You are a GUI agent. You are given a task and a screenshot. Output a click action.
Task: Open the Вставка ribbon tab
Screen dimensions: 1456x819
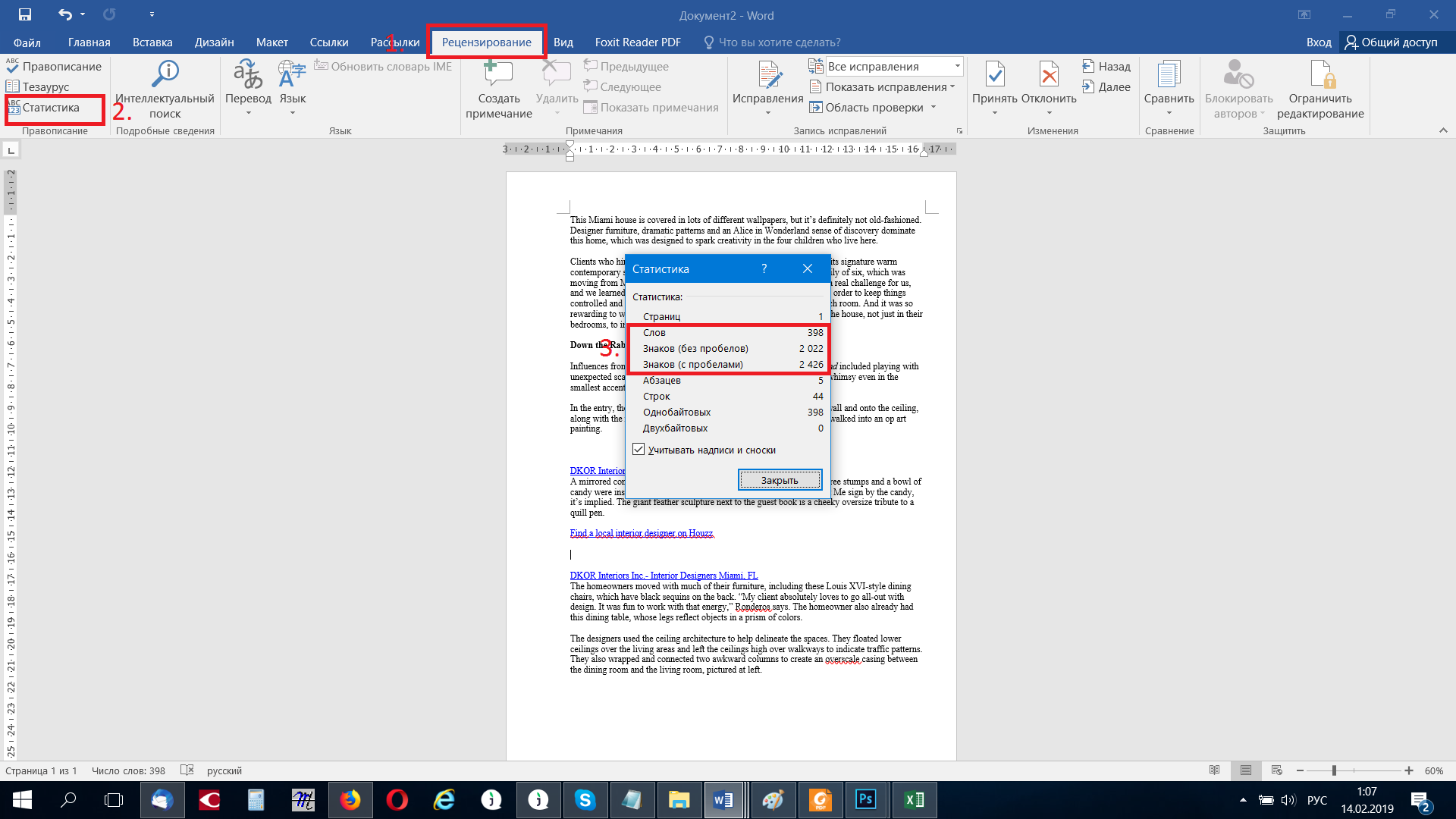point(152,42)
